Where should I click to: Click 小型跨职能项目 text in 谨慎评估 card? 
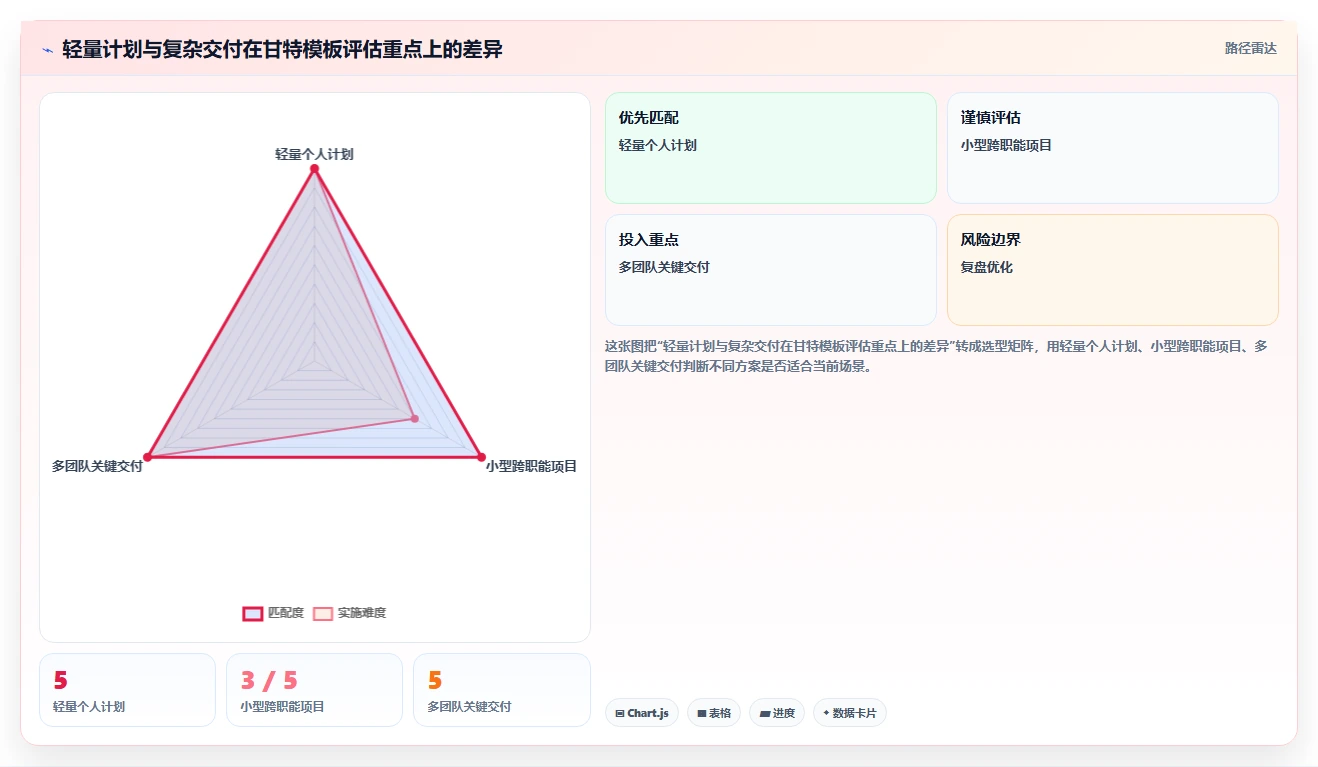coord(1006,145)
